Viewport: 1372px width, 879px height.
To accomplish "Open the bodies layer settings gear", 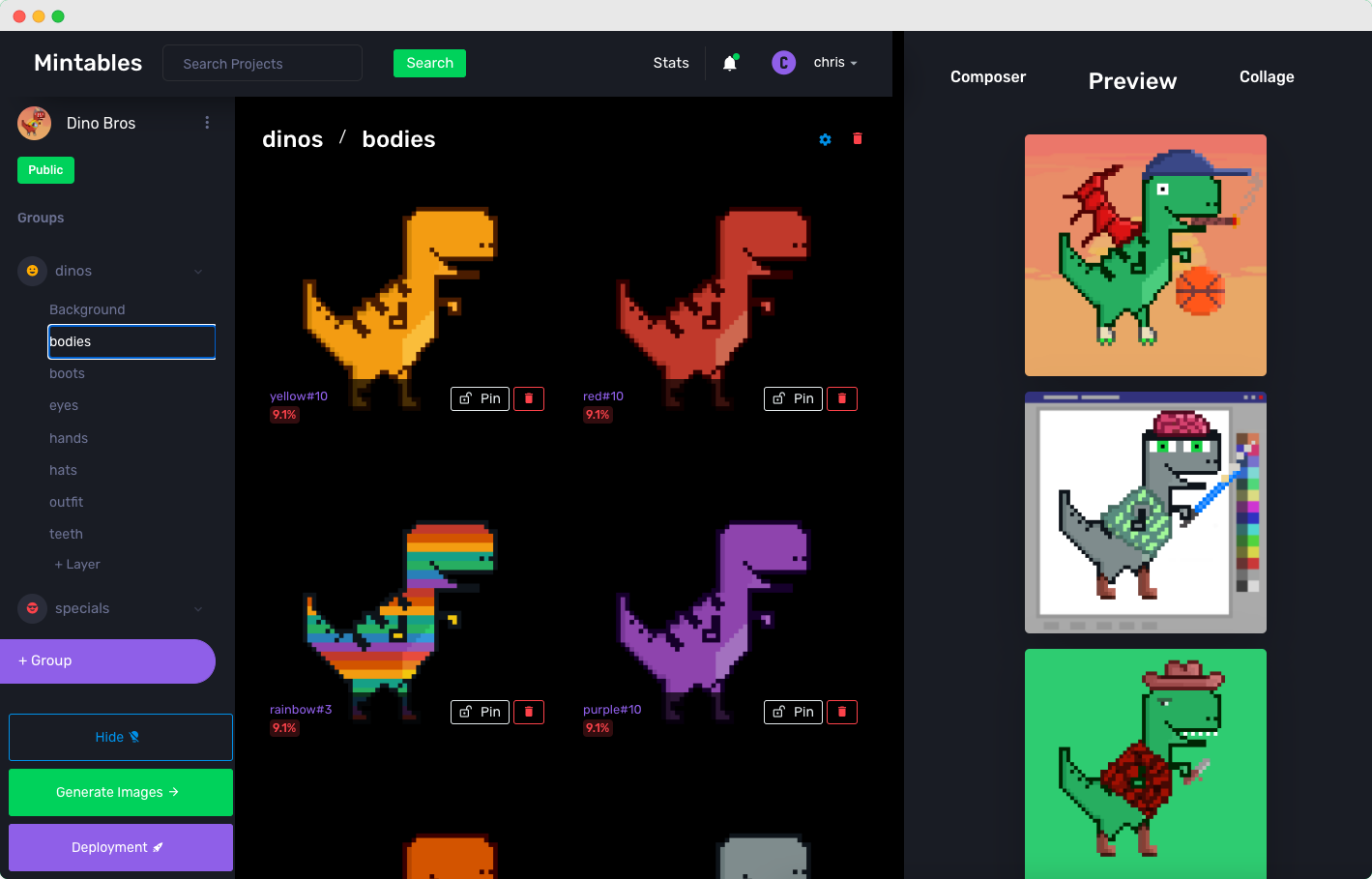I will point(825,139).
